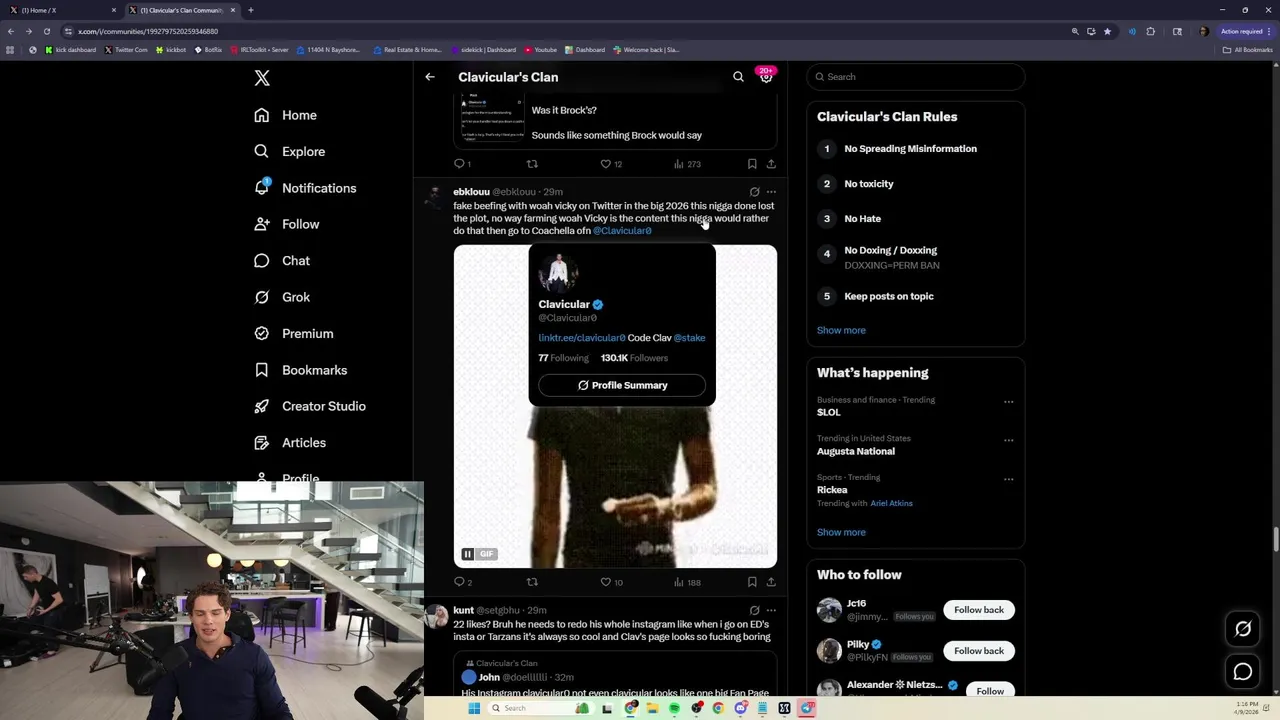The height and width of the screenshot is (720, 1280).
Task: Open the @Clavicular0 mention link
Action: [622, 231]
